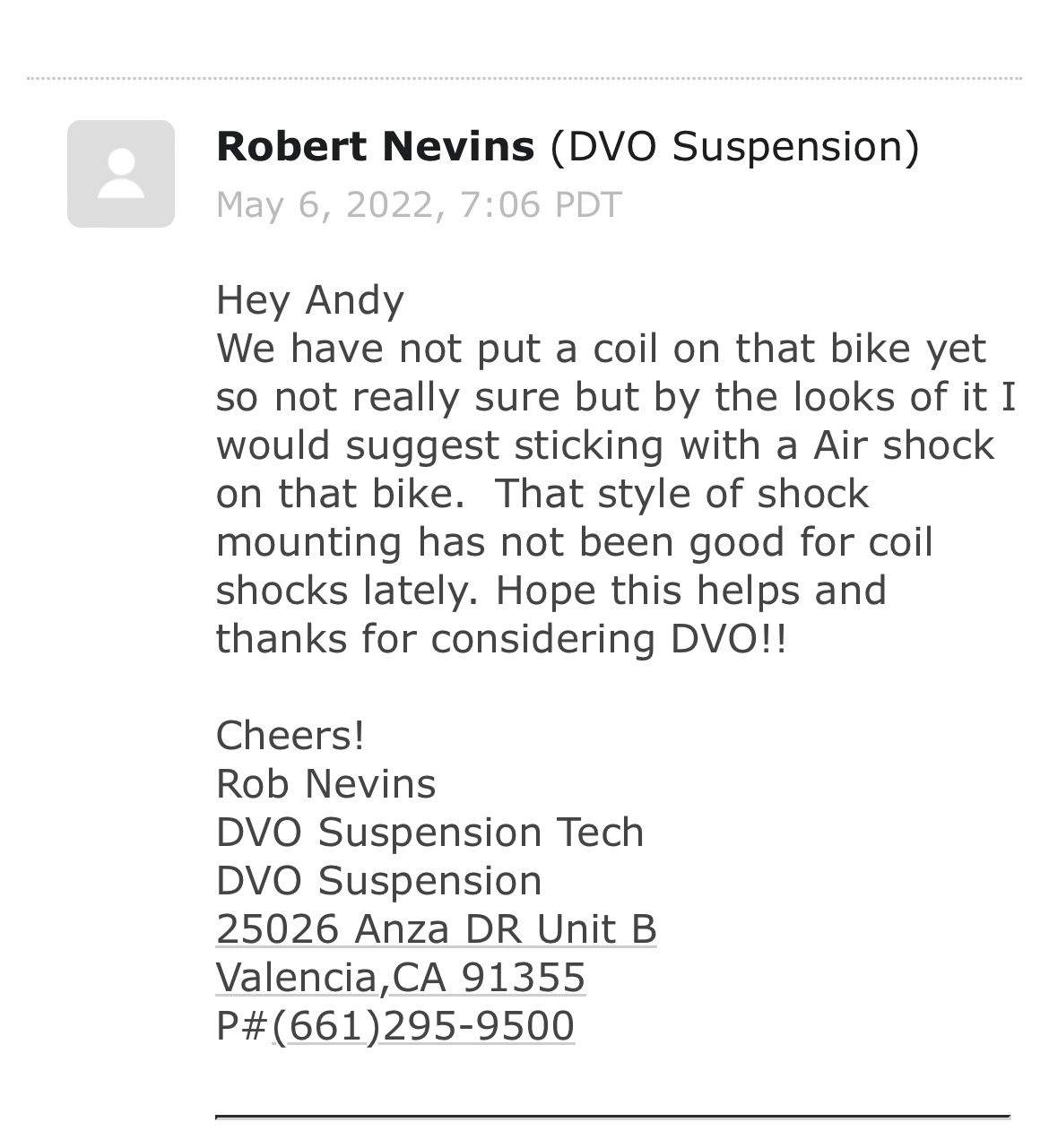Click the "thanks for considering DVO!!" line

coord(501,639)
